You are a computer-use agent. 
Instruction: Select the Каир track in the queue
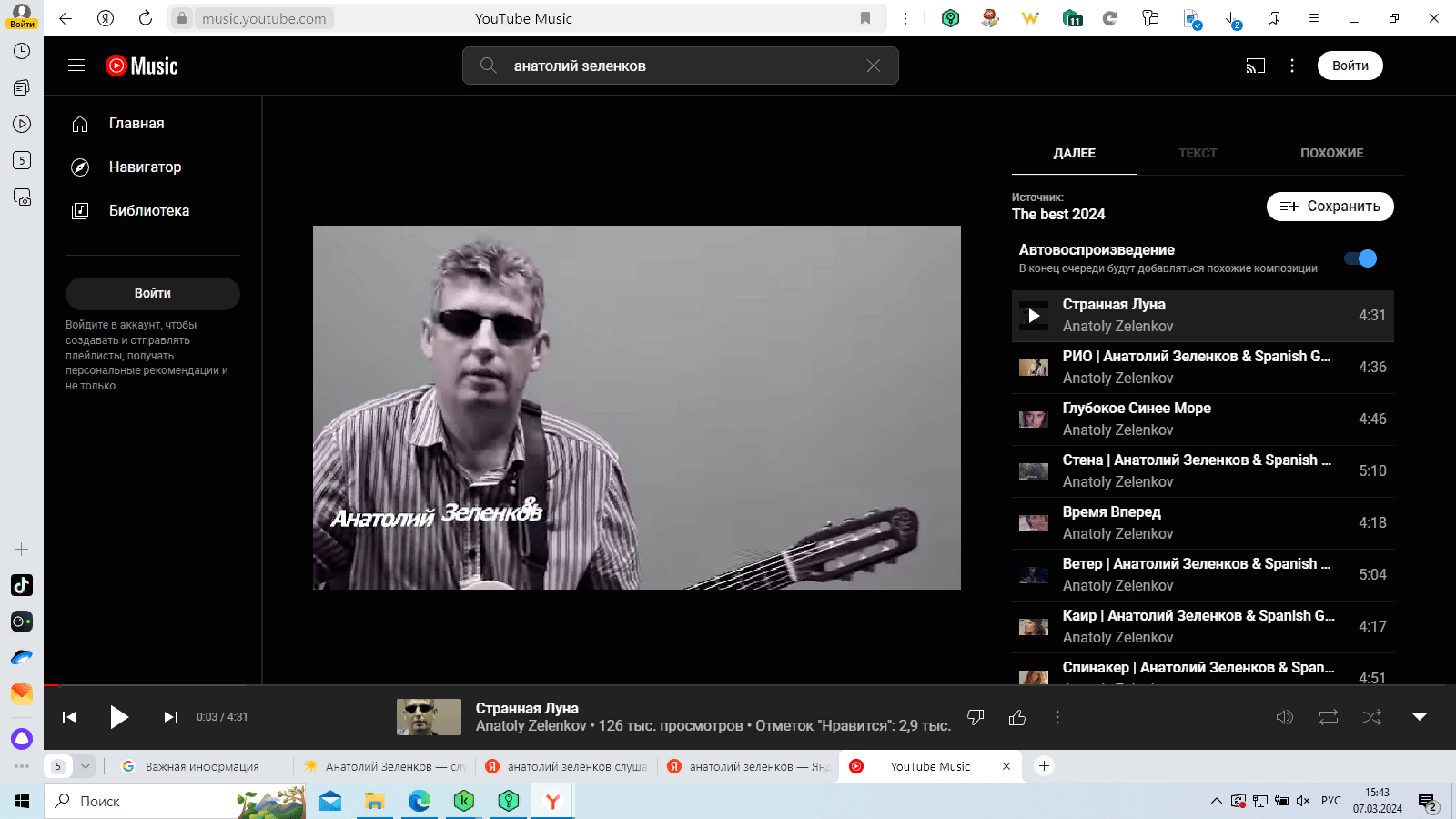[x=1203, y=627]
